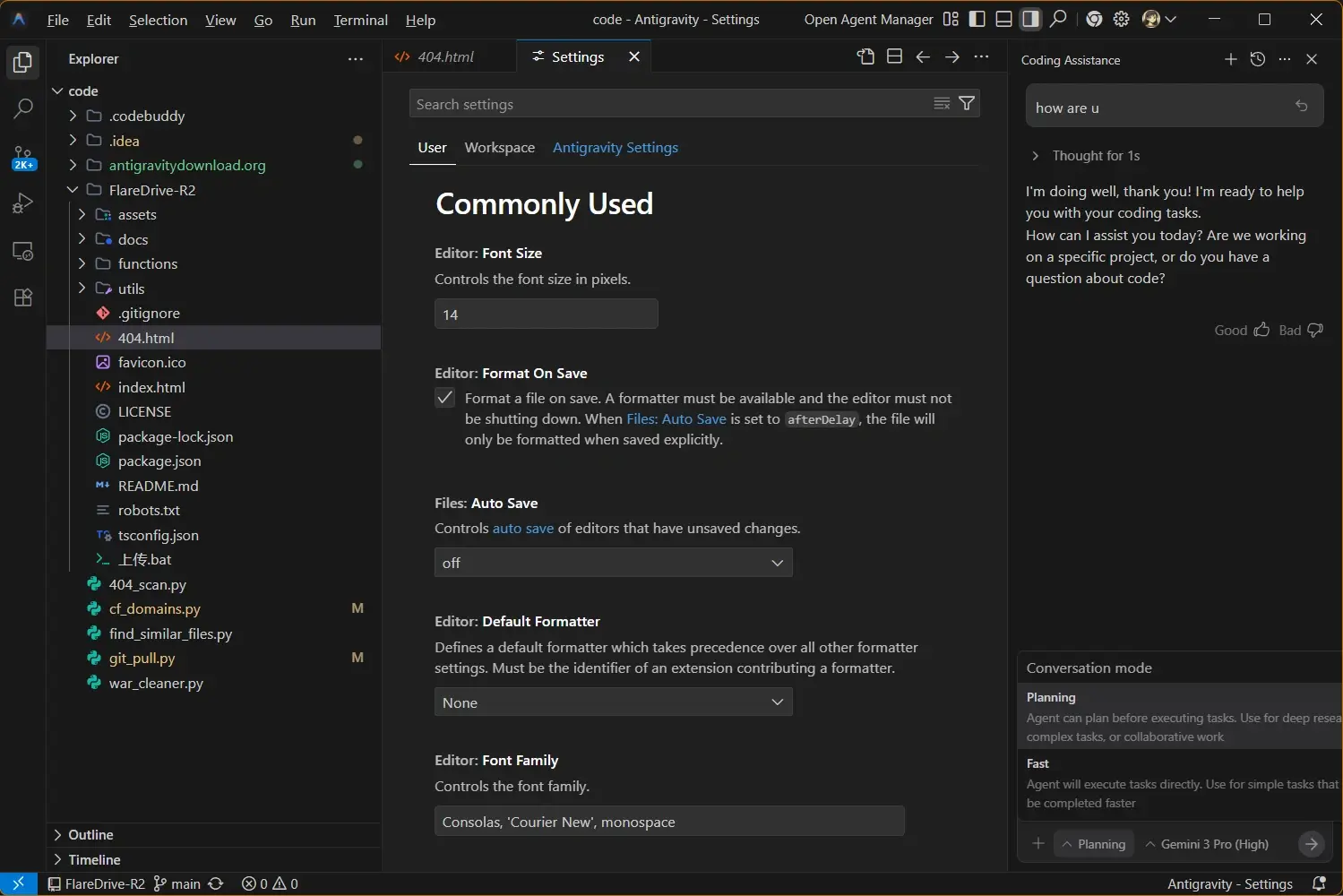Rate response Good thumbs up

click(x=1261, y=330)
